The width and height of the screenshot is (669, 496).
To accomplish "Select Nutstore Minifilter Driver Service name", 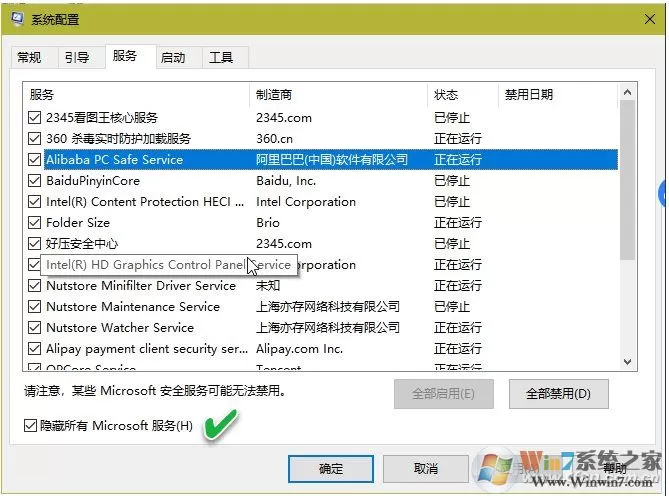I will [x=141, y=286].
